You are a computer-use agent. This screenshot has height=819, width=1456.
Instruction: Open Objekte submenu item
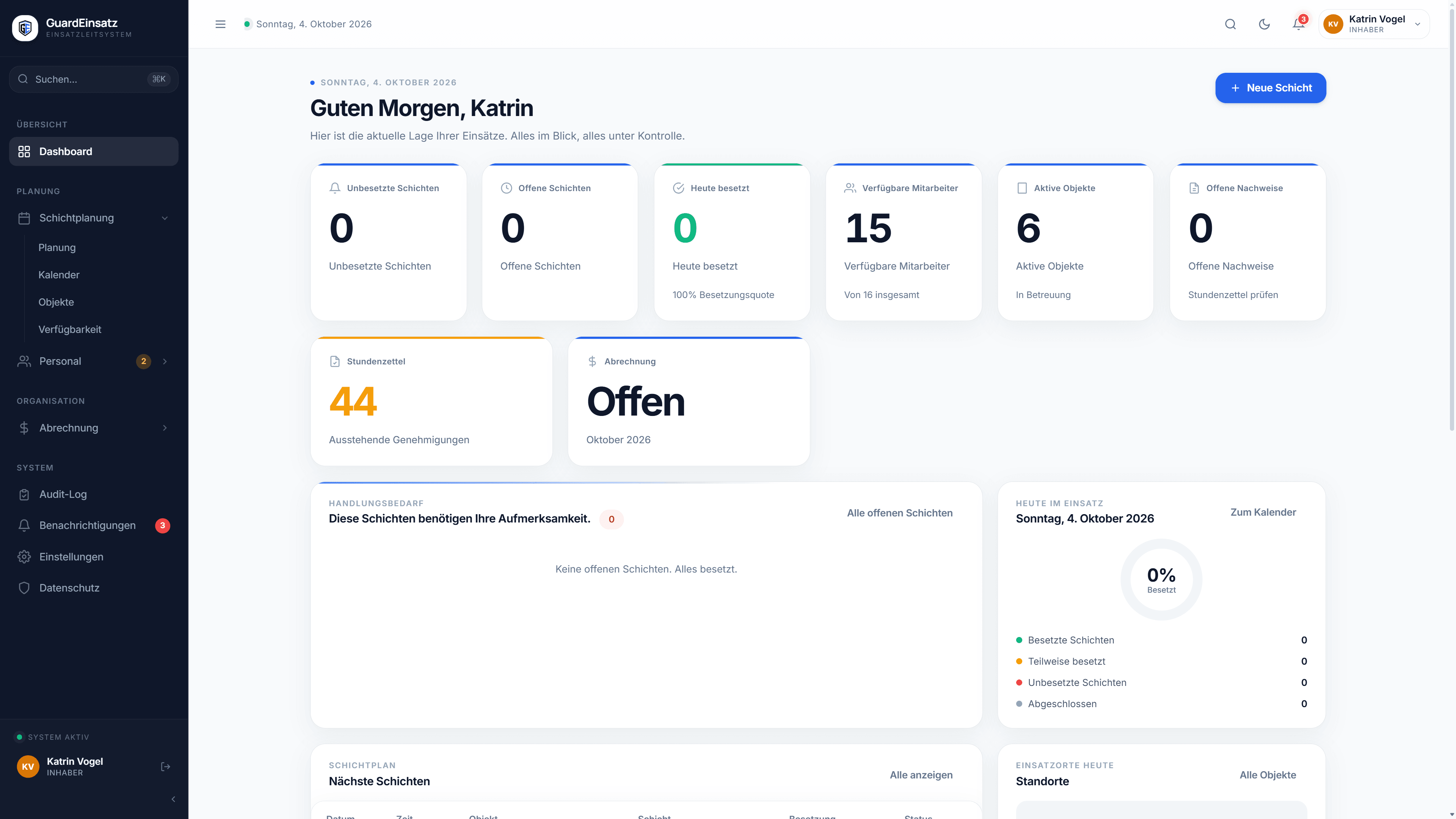(x=56, y=302)
